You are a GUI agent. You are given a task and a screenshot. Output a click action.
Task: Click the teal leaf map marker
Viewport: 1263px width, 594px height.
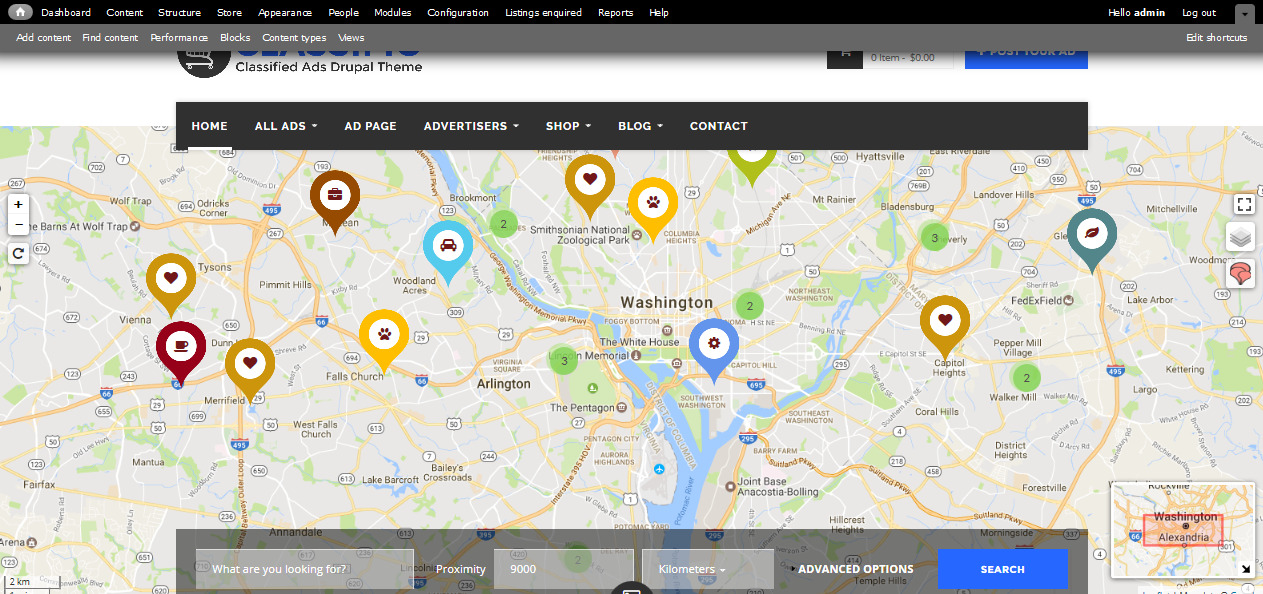1091,234
